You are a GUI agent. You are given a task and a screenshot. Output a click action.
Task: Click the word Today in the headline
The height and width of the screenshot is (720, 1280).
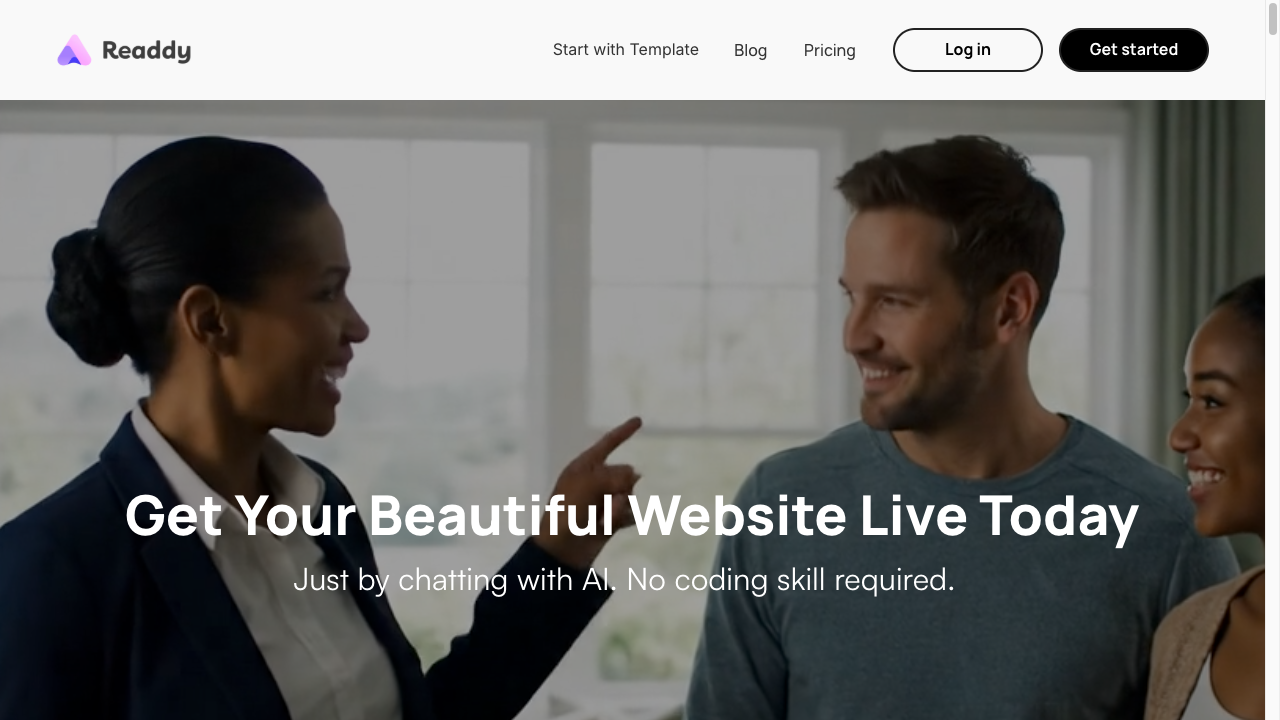1059,516
